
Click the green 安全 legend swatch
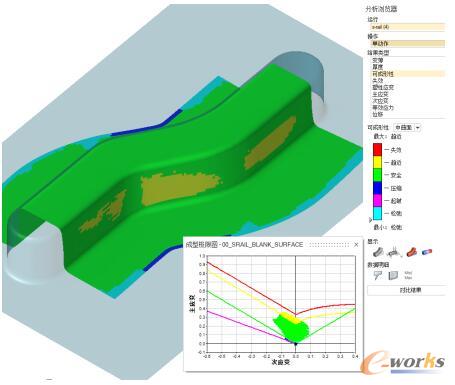click(x=377, y=175)
